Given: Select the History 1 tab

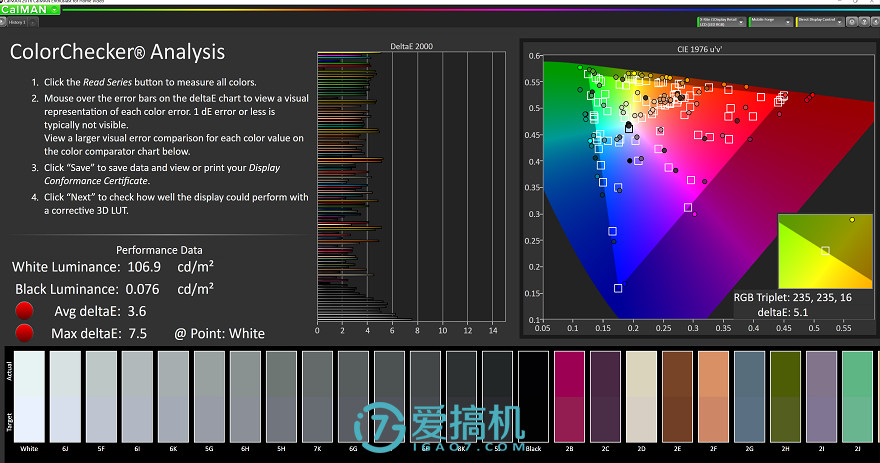Looking at the screenshot, I should 16,22.
